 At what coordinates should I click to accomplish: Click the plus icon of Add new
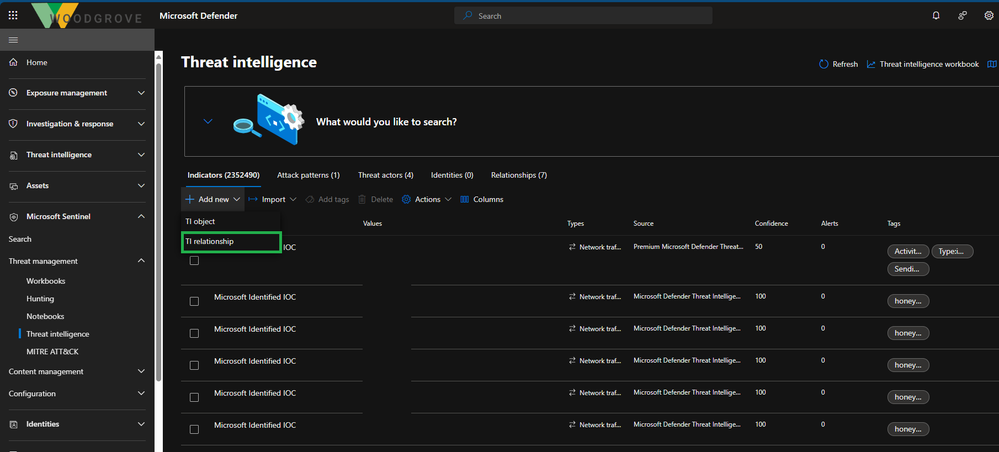coord(189,200)
